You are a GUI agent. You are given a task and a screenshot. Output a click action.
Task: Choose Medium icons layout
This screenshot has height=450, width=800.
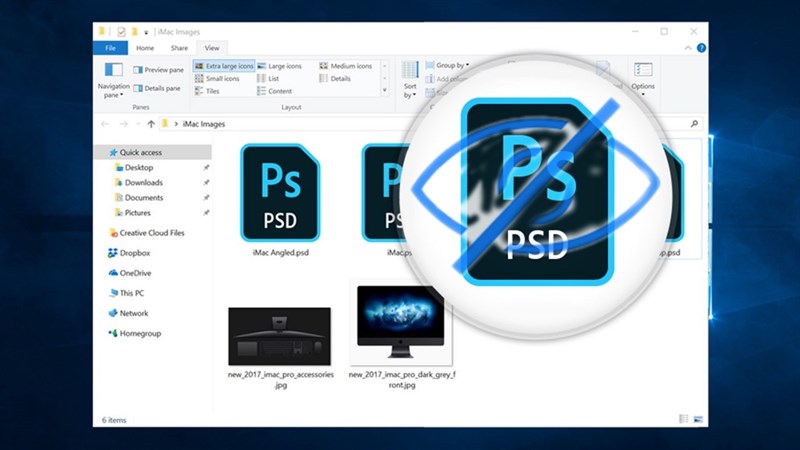345,66
